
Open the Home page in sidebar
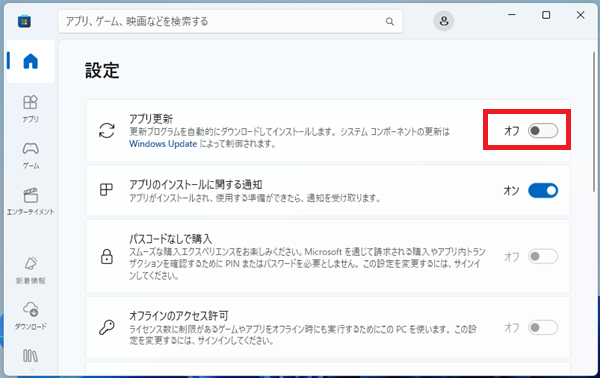click(31, 61)
